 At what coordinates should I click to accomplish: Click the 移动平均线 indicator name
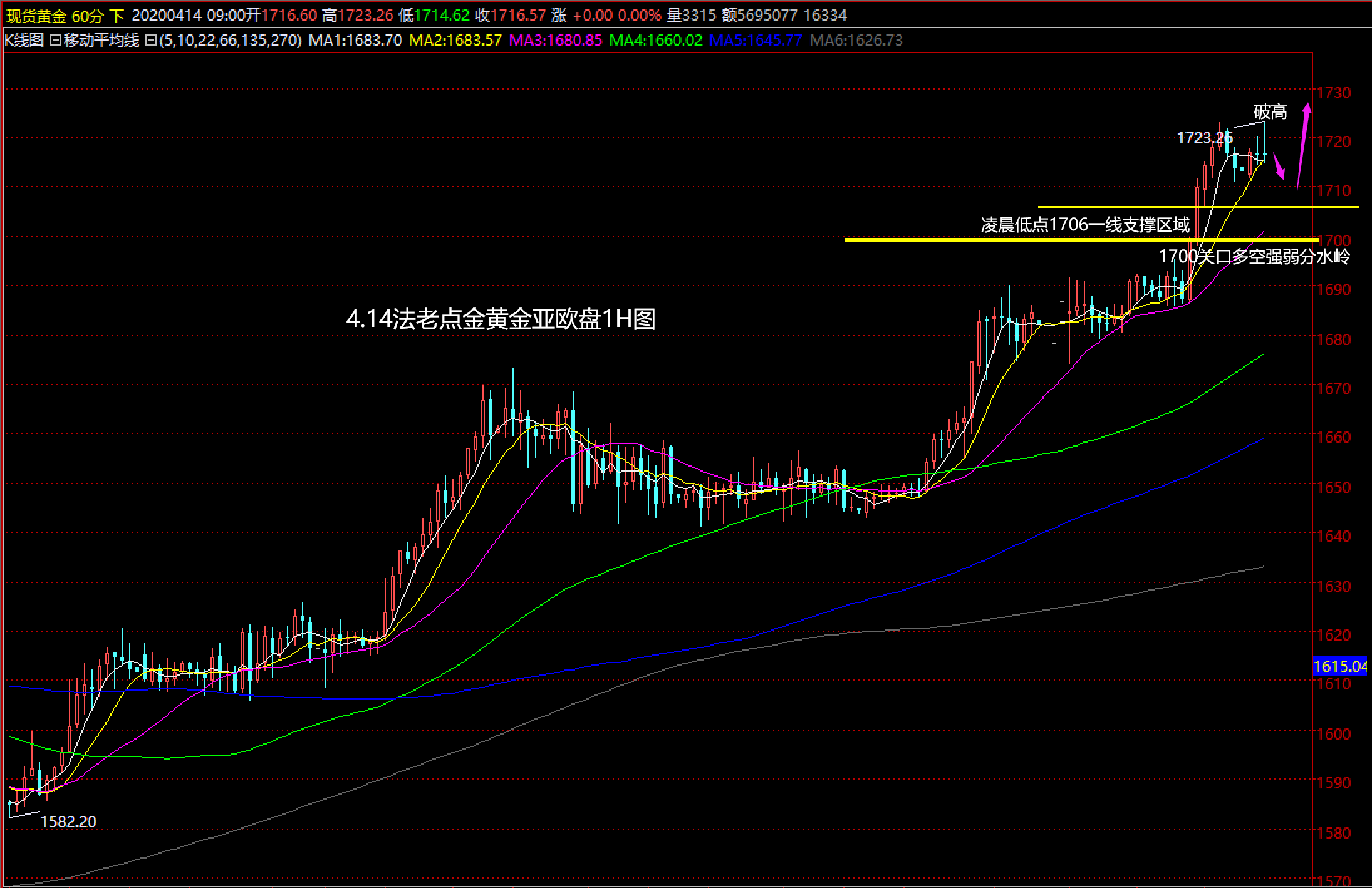[101, 41]
